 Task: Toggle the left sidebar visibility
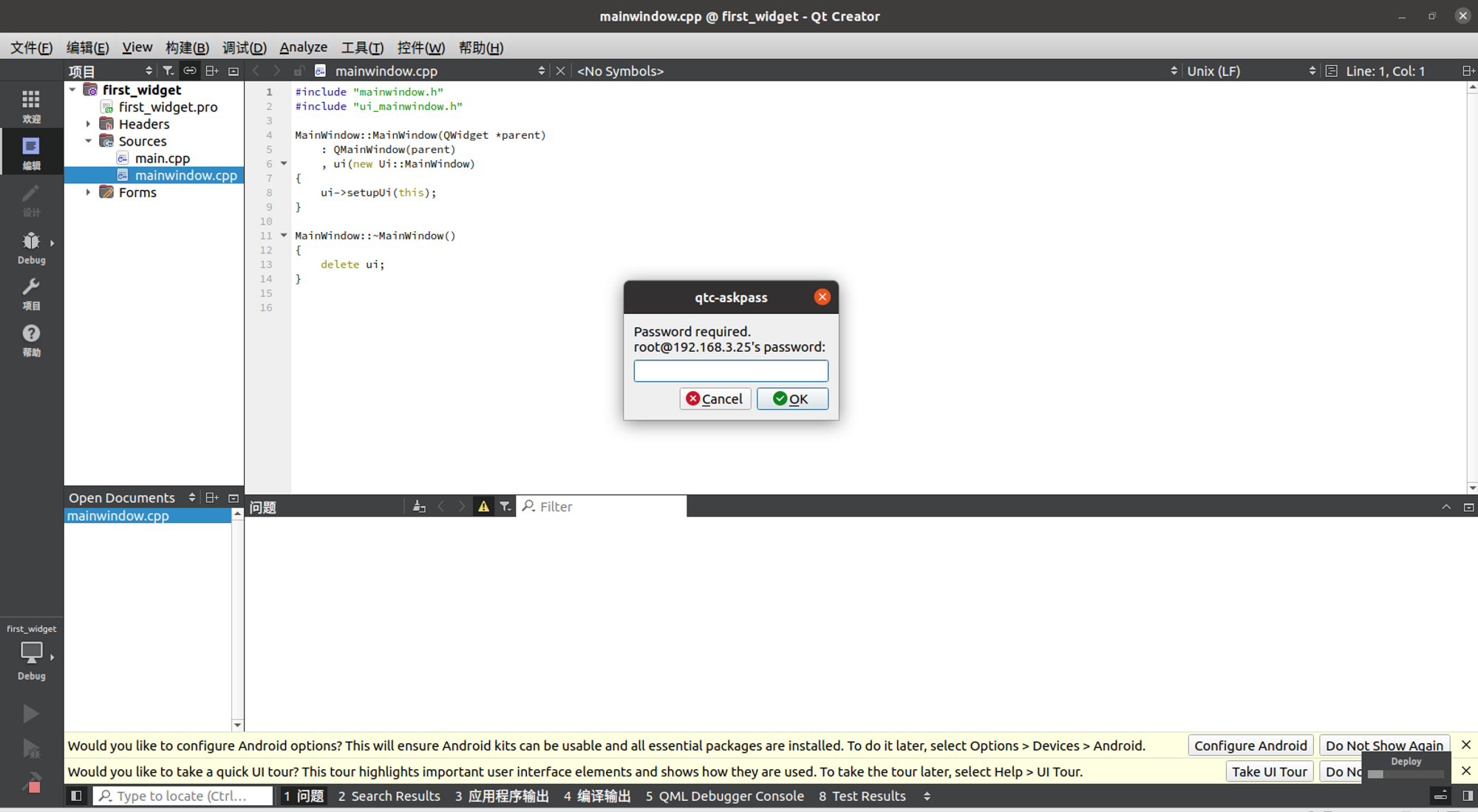click(x=76, y=796)
